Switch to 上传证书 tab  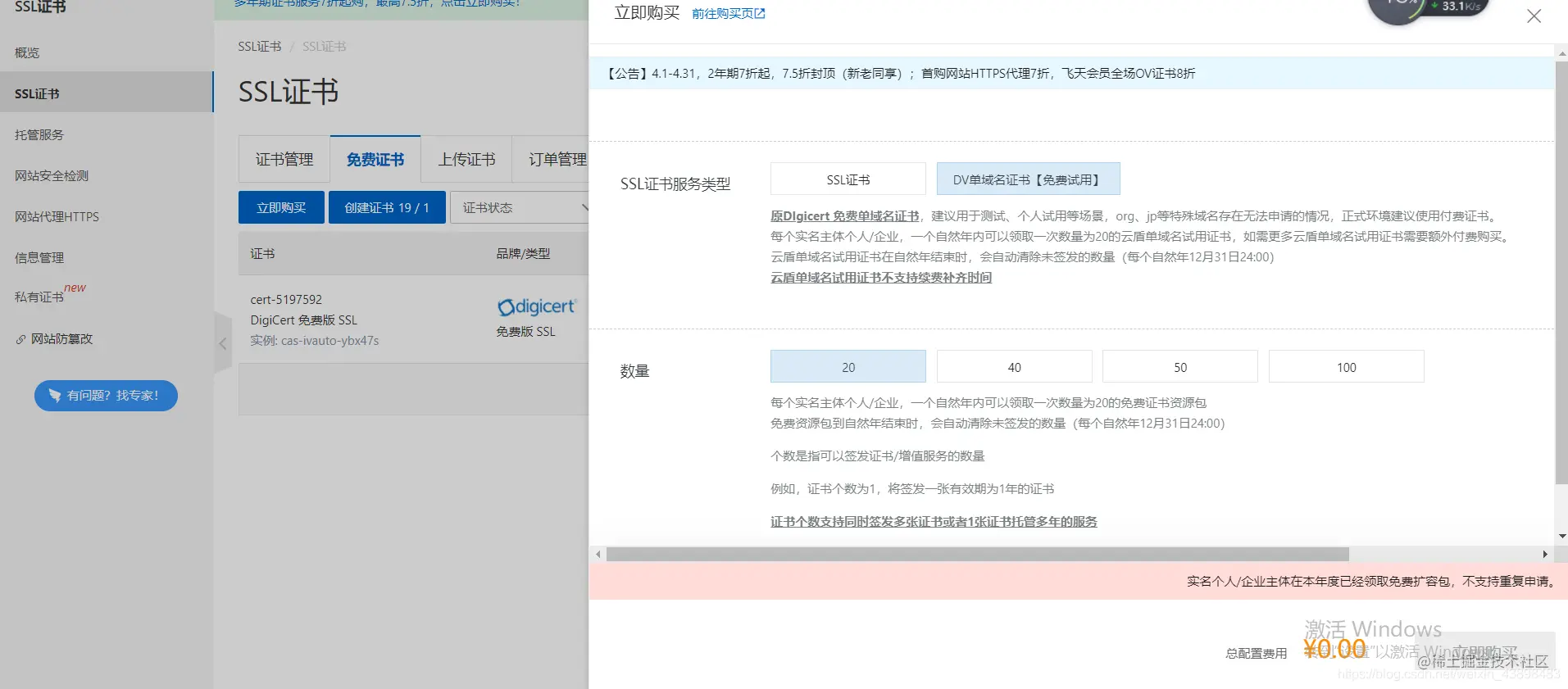(x=466, y=160)
